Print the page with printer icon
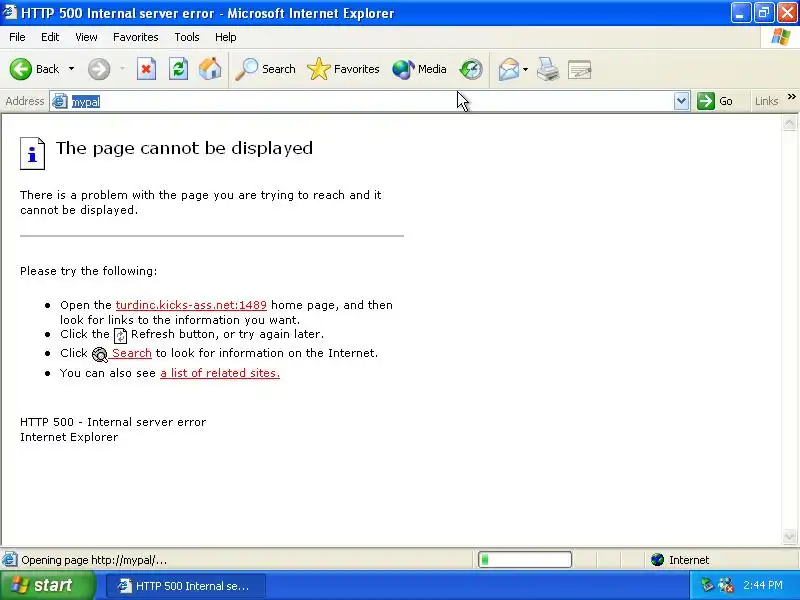This screenshot has width=800, height=600. 548,69
